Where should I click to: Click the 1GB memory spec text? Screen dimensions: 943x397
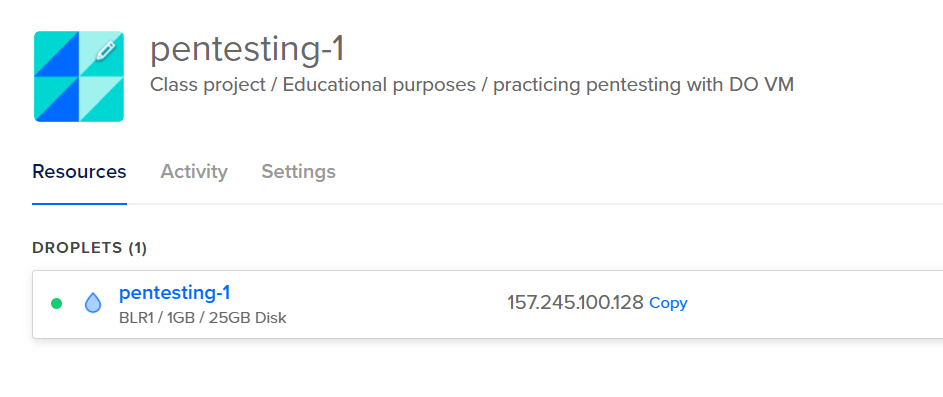[181, 318]
